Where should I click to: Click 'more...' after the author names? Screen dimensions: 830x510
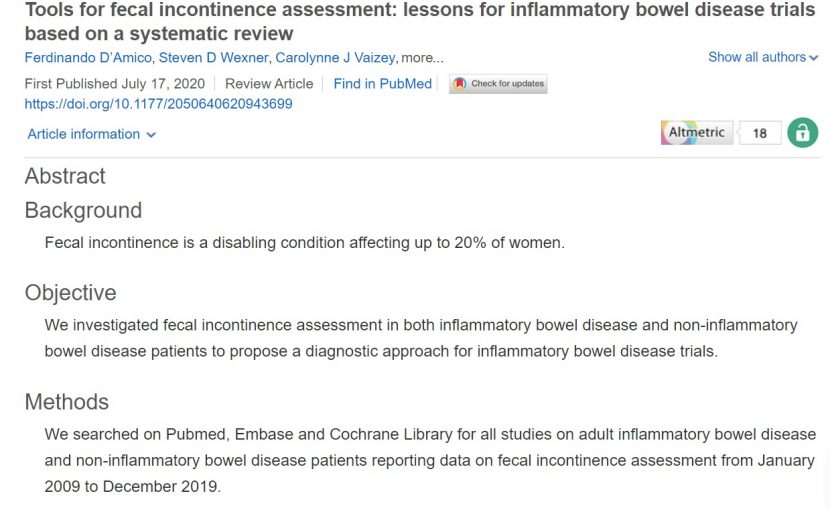click(x=422, y=58)
